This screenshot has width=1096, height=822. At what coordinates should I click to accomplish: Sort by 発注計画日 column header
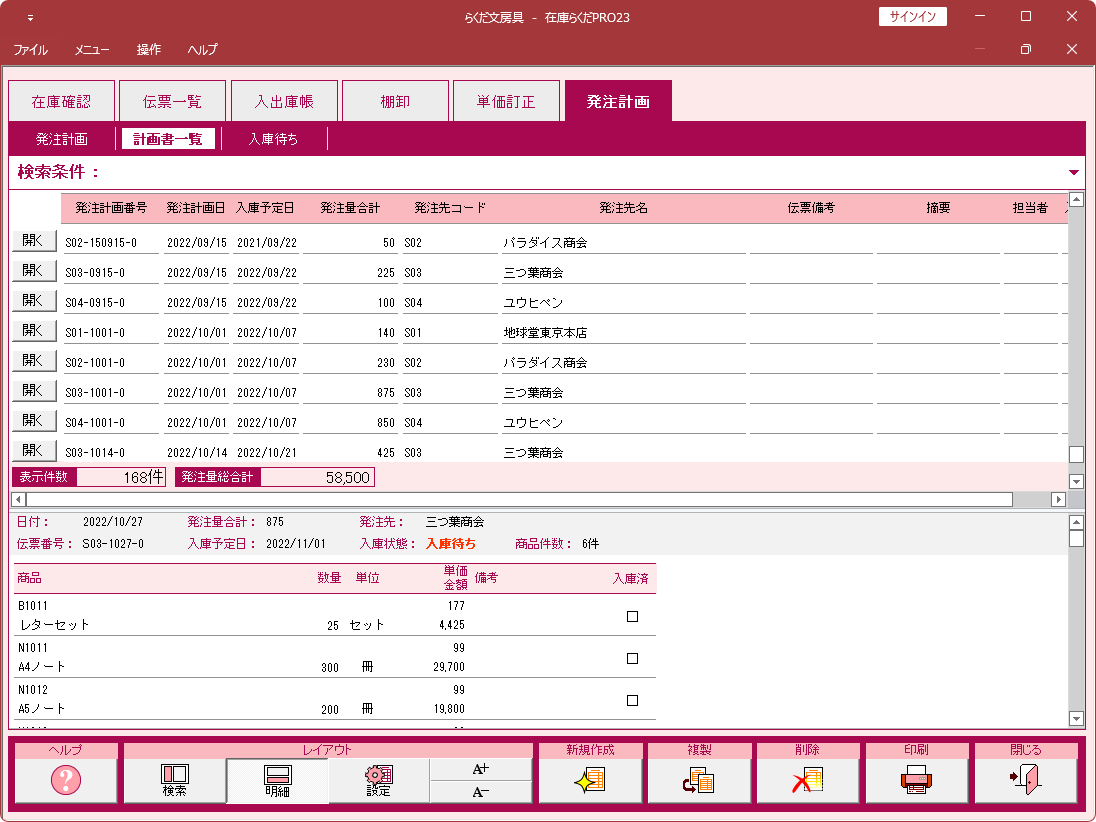(196, 208)
